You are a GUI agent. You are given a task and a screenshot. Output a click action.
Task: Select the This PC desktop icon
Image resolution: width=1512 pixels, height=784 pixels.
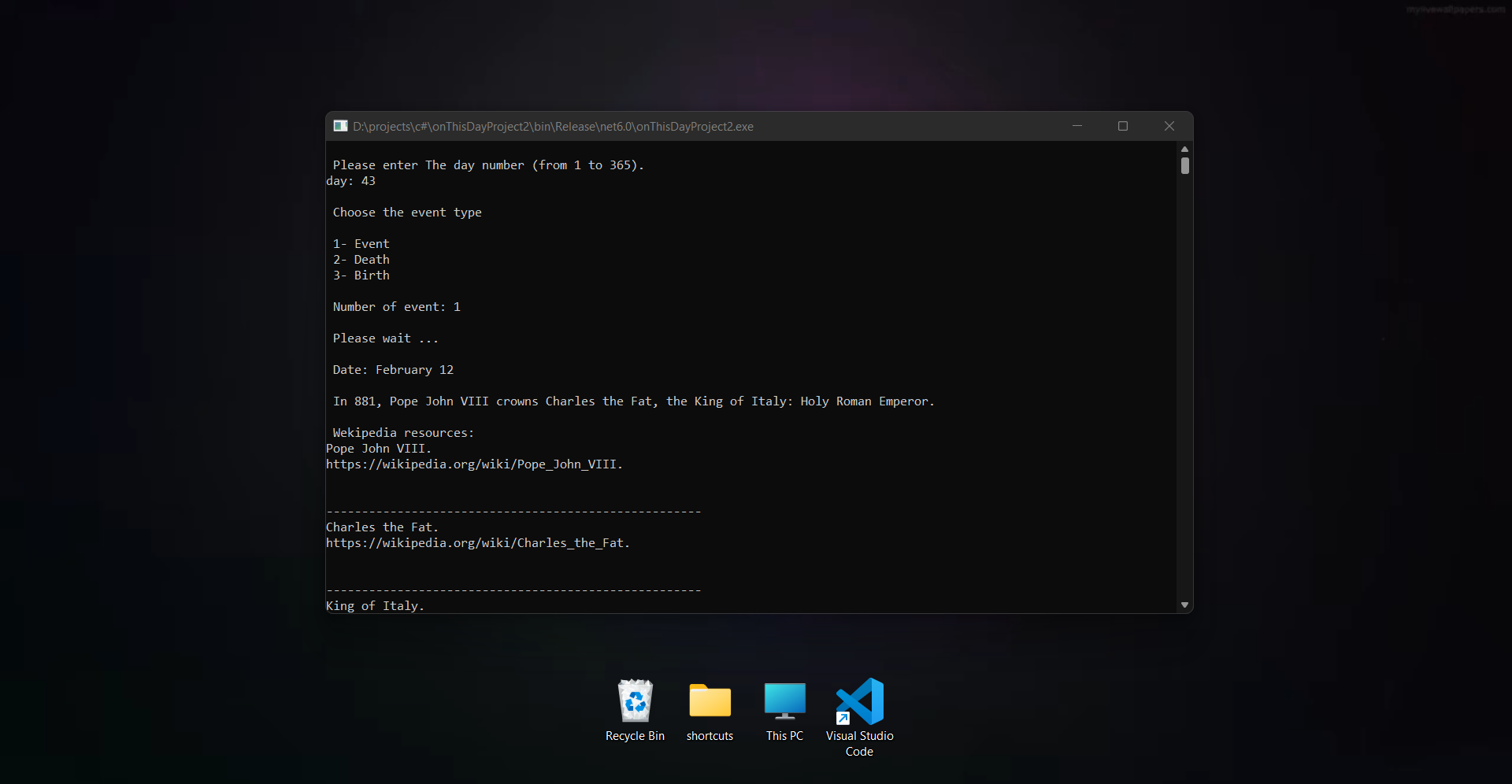784,701
